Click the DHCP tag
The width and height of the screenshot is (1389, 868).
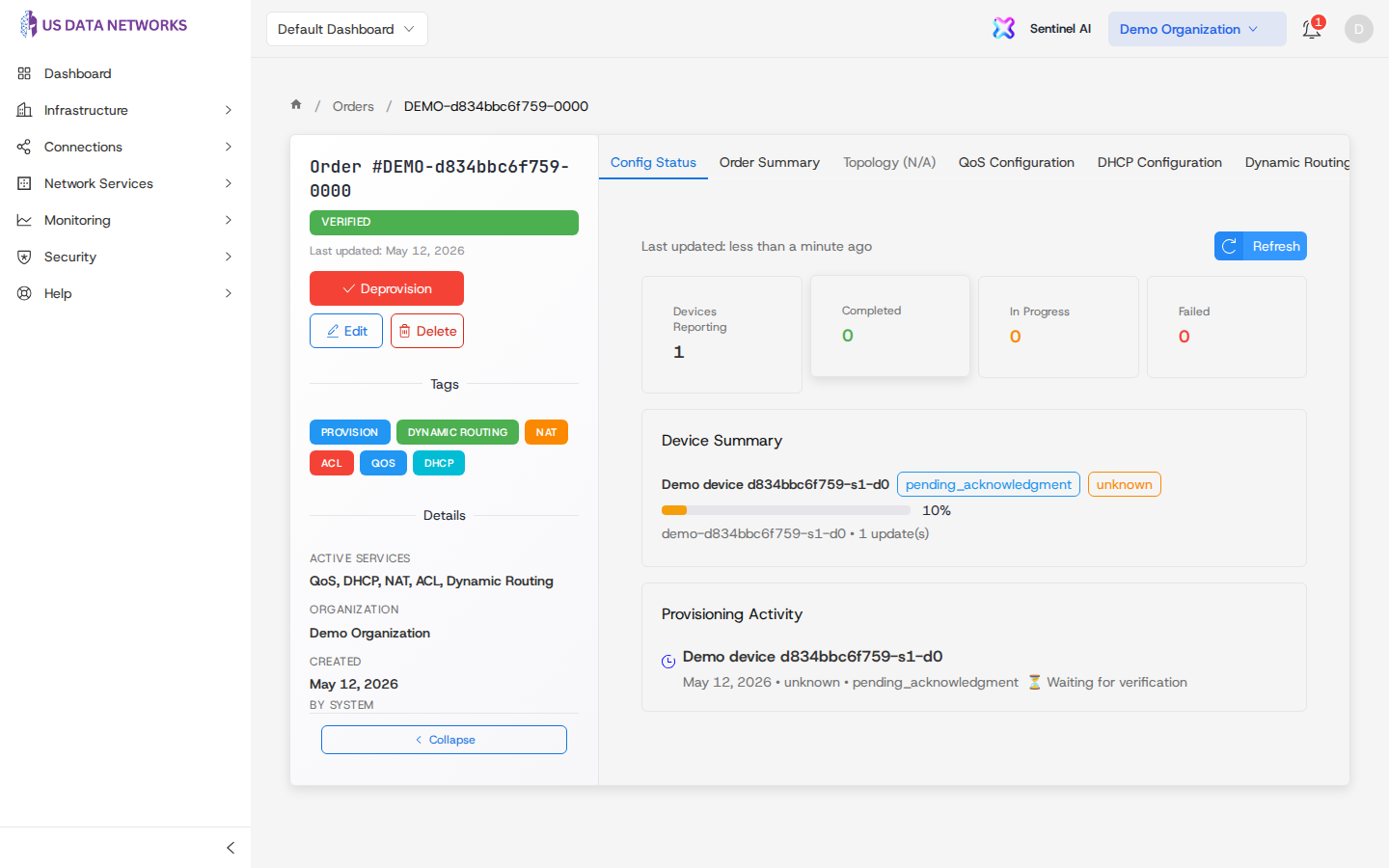(x=439, y=463)
